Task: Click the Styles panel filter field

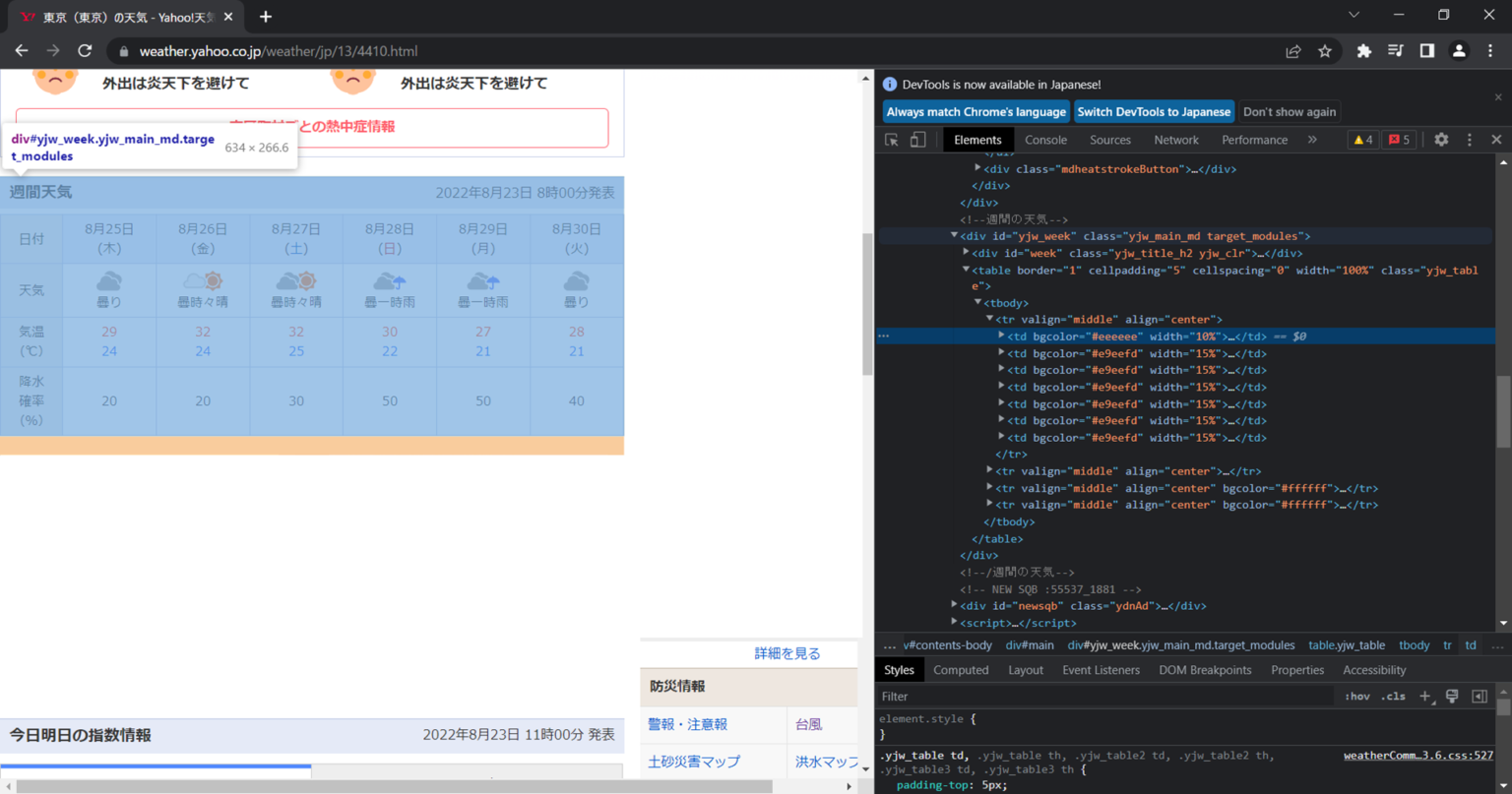Action: [x=984, y=696]
